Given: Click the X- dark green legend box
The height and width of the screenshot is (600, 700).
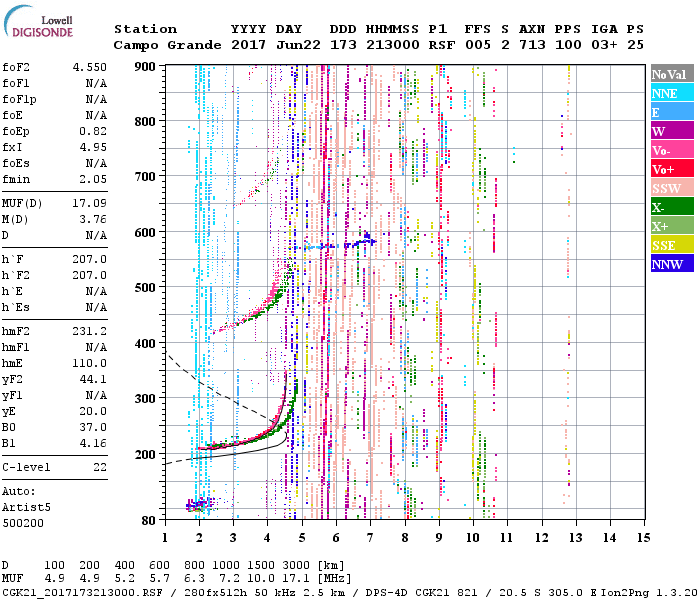Looking at the screenshot, I should [671, 207].
